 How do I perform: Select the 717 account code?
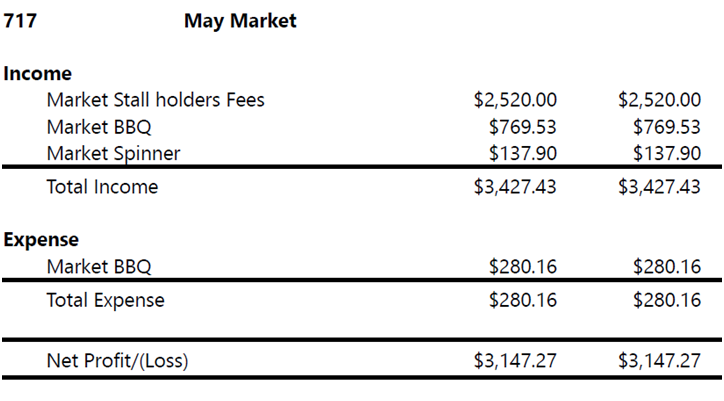[x=20, y=21]
